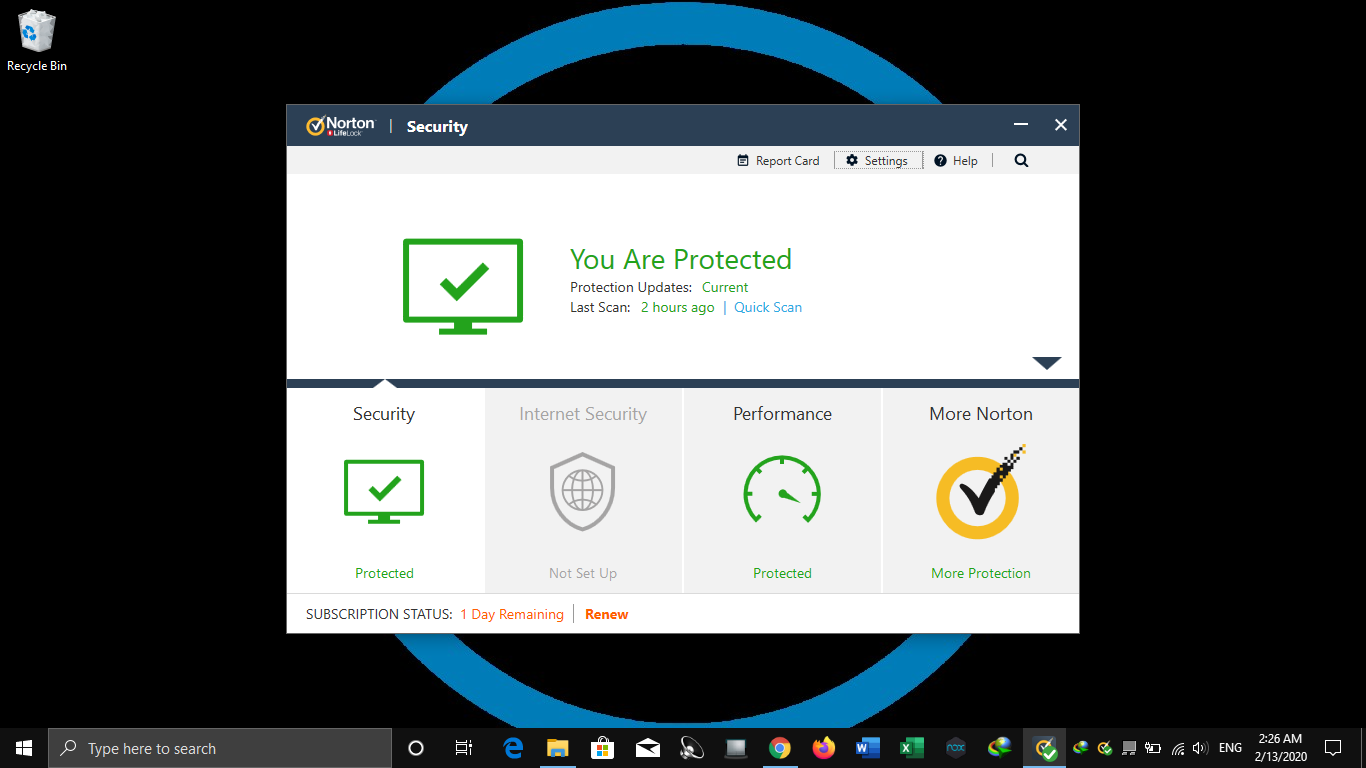This screenshot has height=768, width=1366.
Task: Minimize the Norton window
Action: click(1021, 125)
